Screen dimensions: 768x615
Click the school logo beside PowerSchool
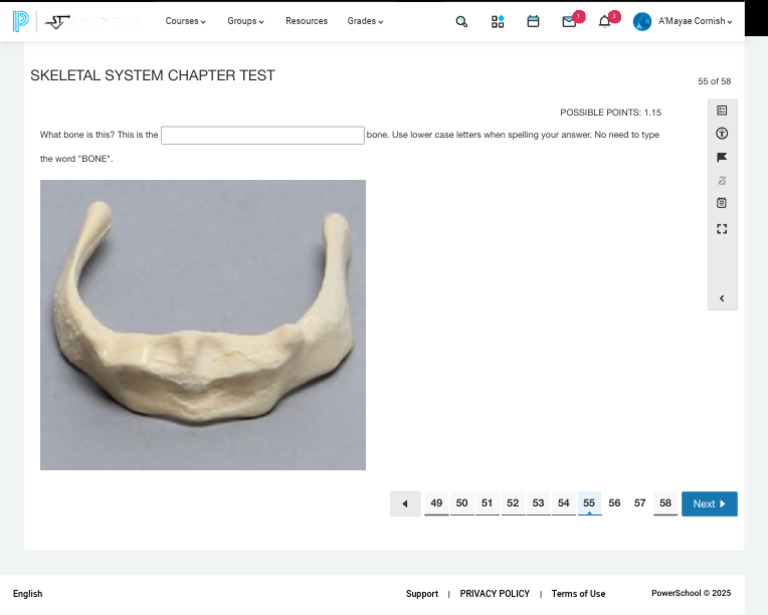pos(57,22)
